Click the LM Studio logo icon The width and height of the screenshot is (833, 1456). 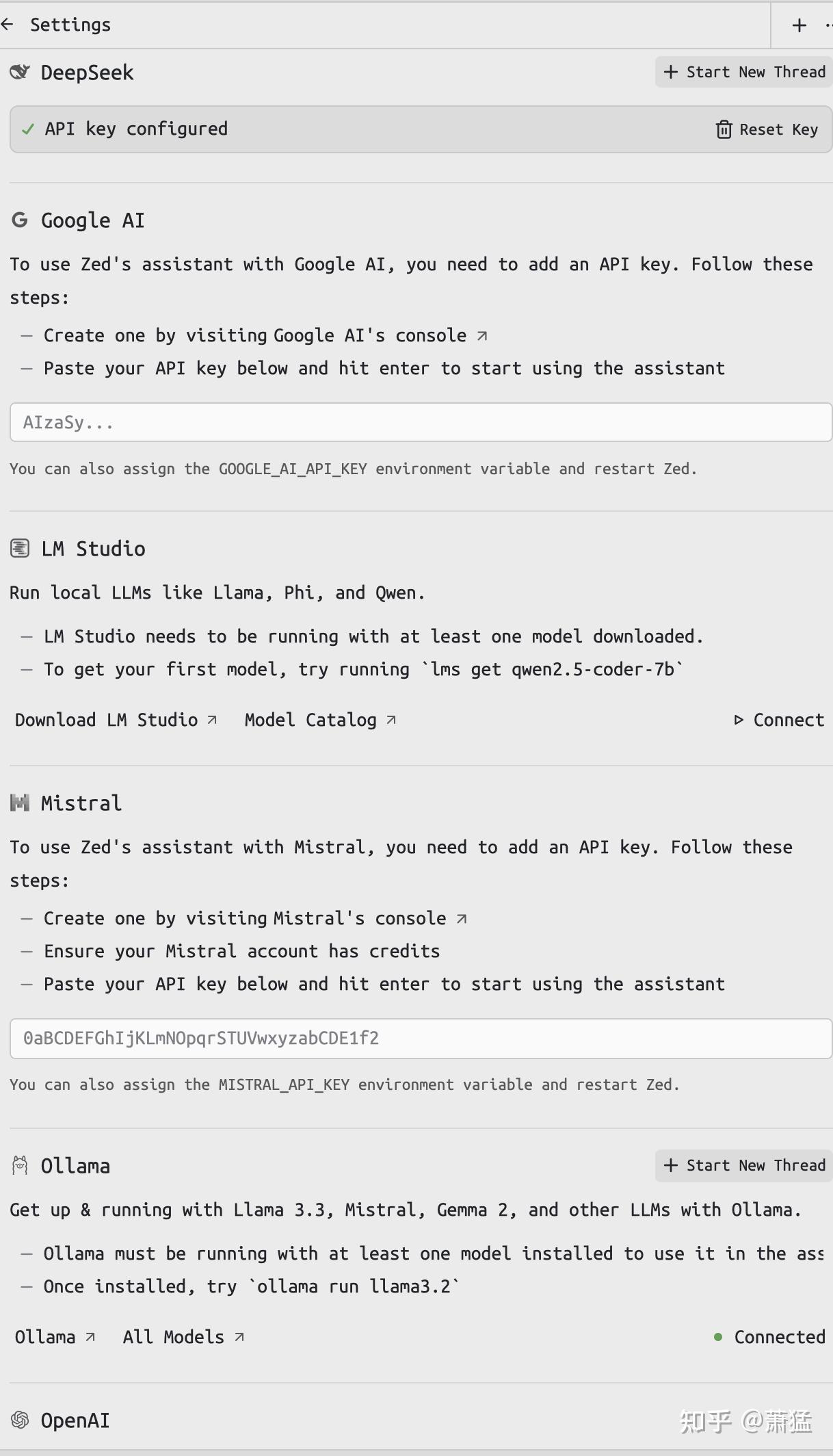coord(20,549)
